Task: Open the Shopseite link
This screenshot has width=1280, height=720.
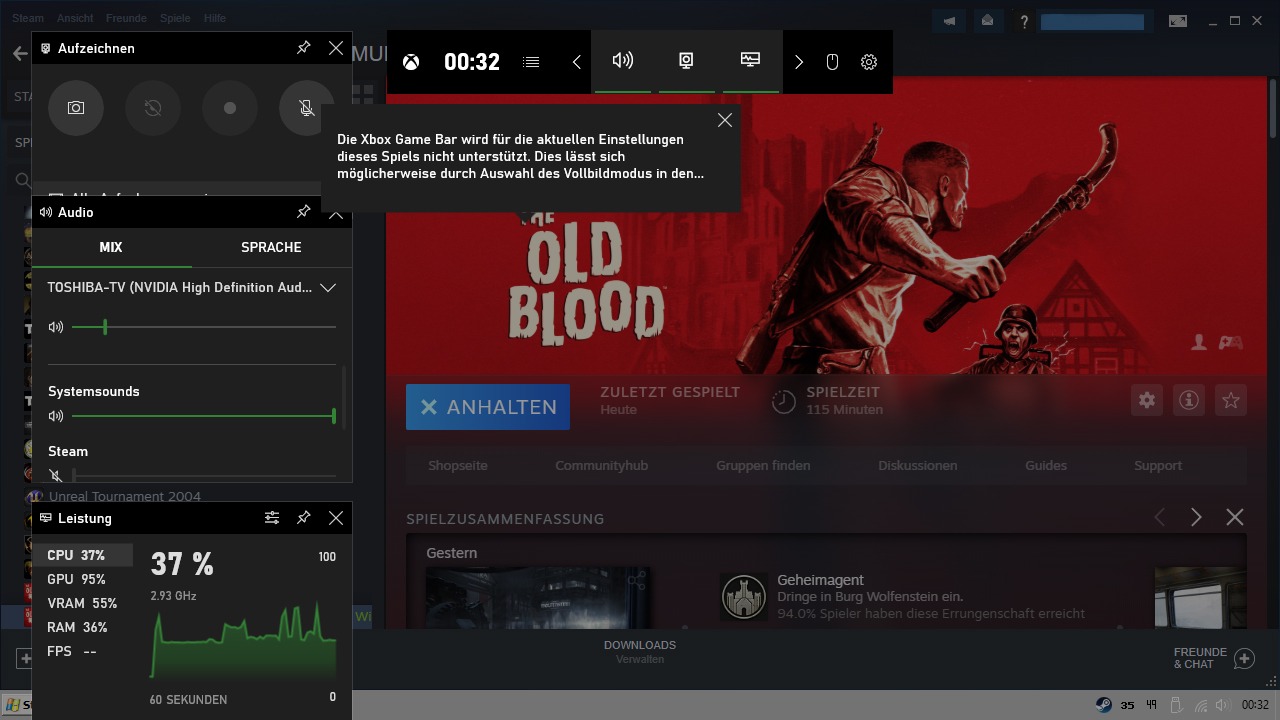Action: tap(458, 465)
